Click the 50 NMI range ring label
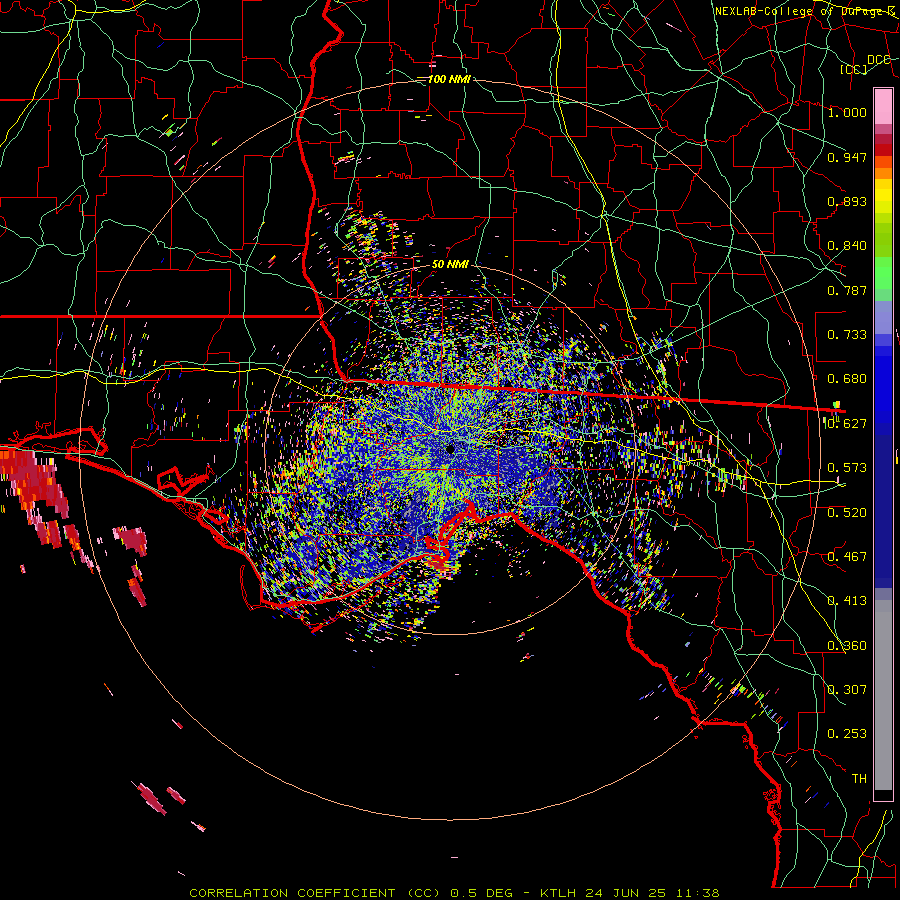 450,264
